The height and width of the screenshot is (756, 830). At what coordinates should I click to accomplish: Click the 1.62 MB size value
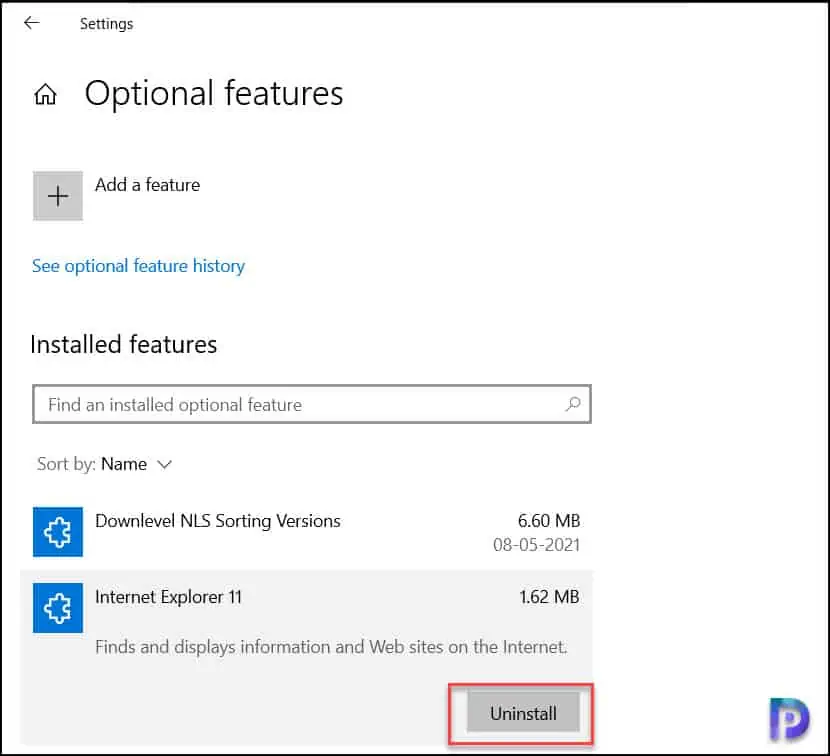click(549, 597)
